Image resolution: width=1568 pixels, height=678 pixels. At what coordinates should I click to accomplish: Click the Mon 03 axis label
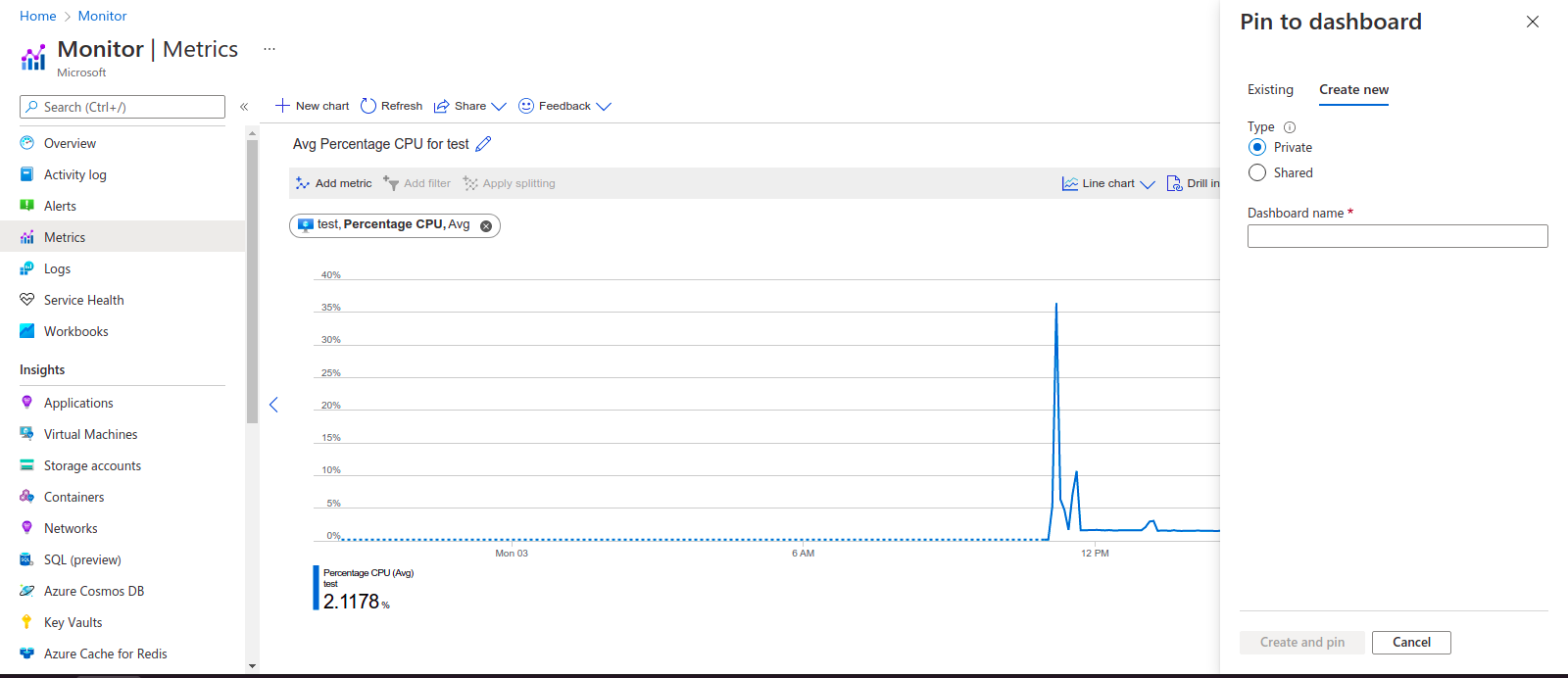pos(512,554)
